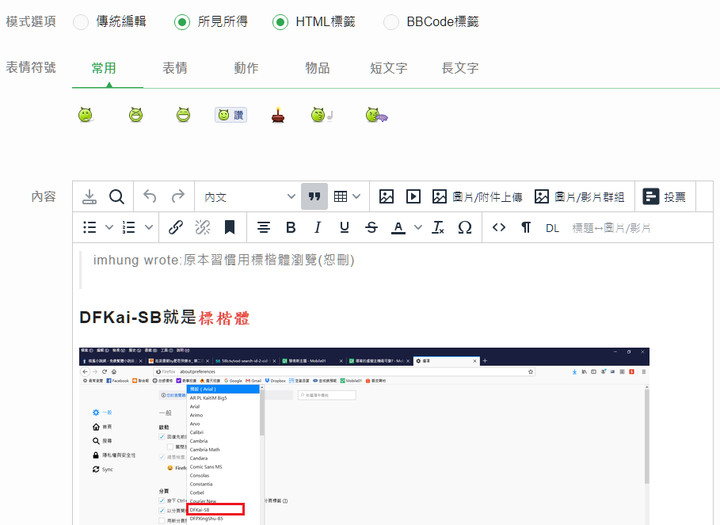
Task: Insert the green emoticon with purple item
Action: tap(377, 115)
